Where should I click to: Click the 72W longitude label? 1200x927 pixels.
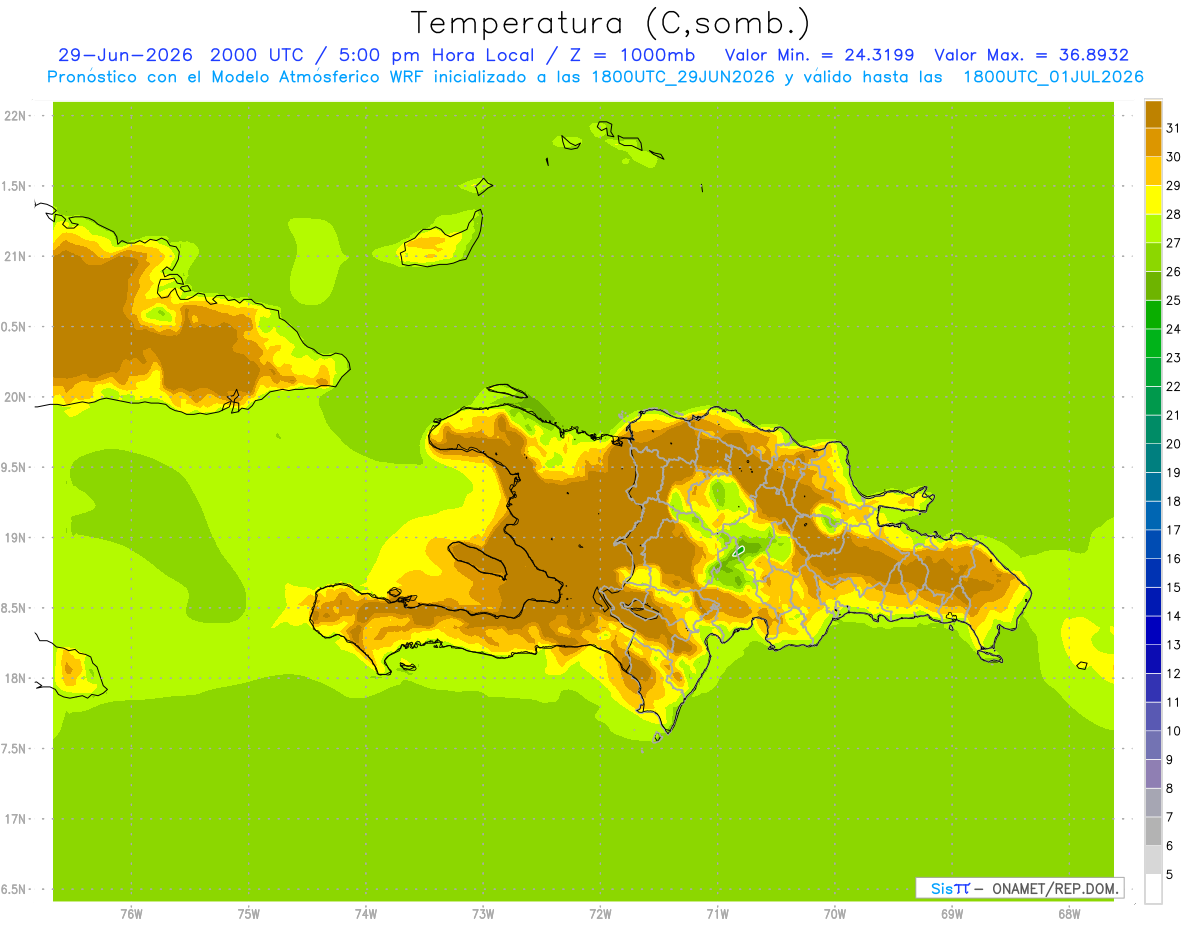coord(600,913)
